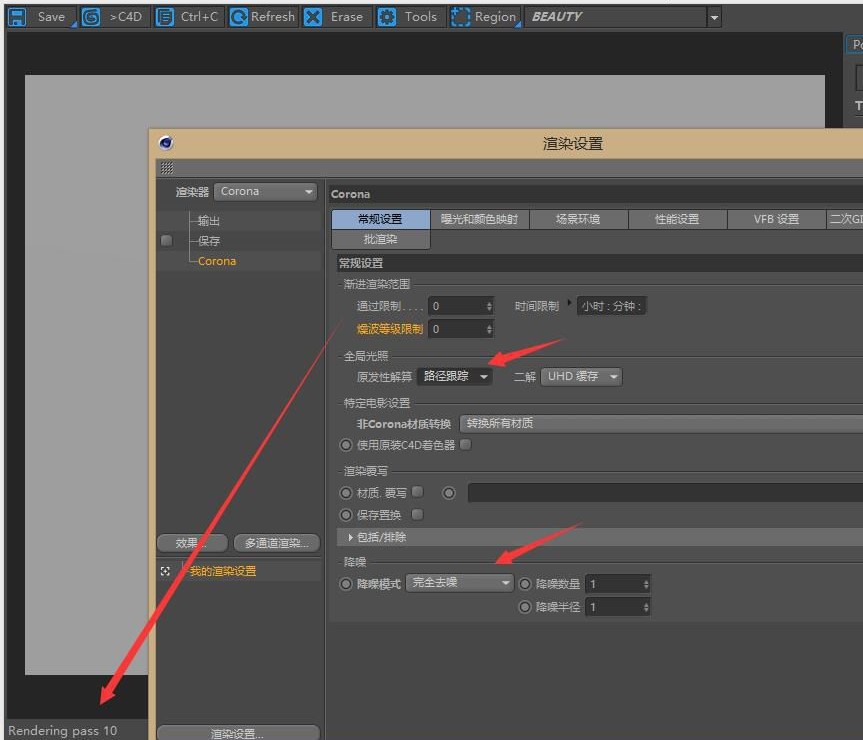Viewport: 863px width, 740px height.
Task: Click the expand icon beside 我的渲染设置
Action: (165, 571)
